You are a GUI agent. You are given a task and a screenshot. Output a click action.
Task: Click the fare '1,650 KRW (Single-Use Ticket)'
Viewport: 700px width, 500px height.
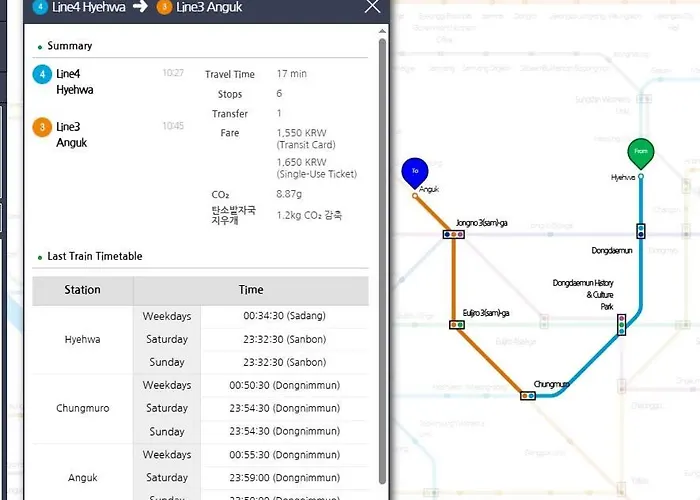317,168
